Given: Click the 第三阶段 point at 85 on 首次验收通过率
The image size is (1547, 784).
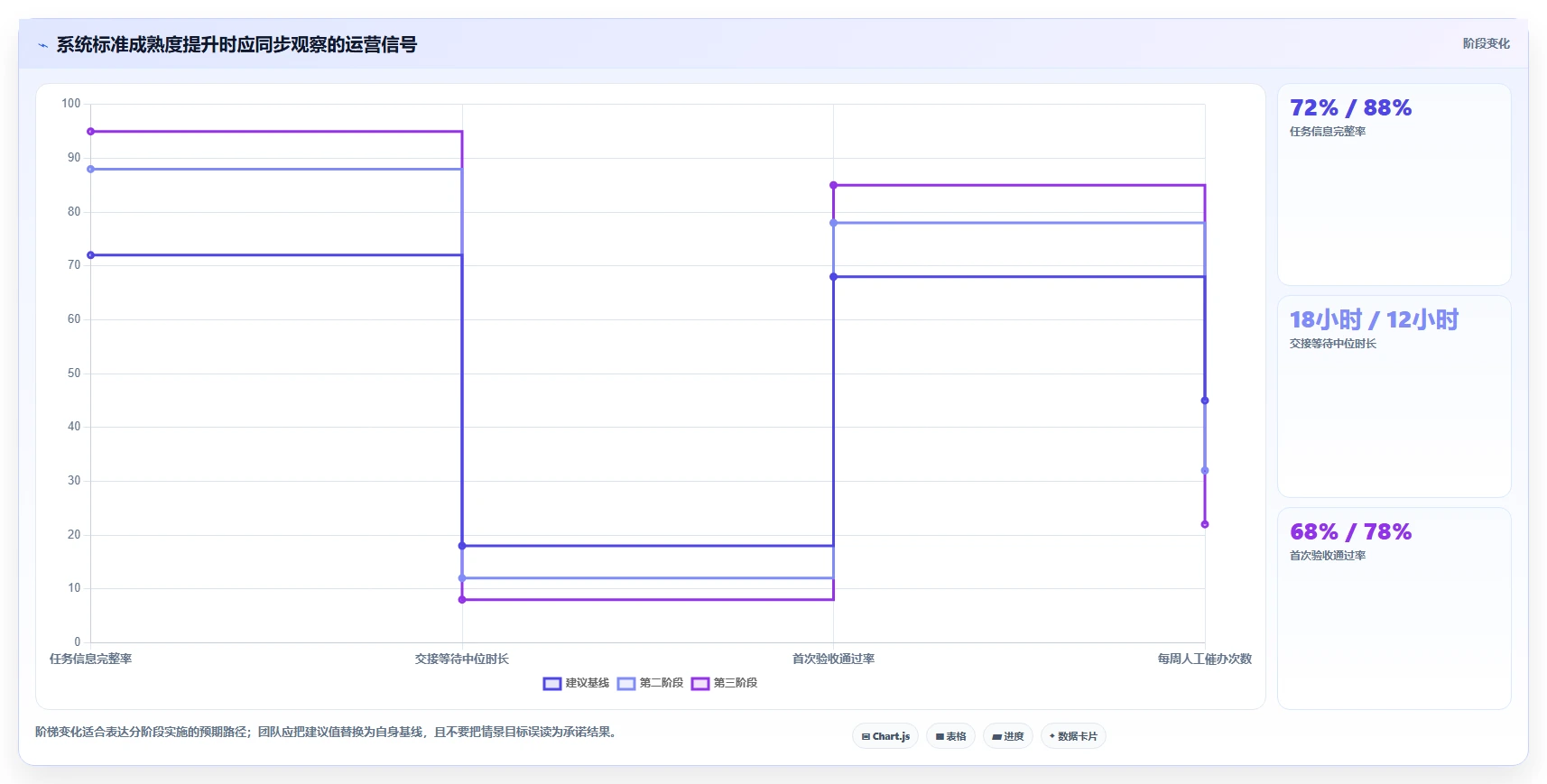Looking at the screenshot, I should click(x=833, y=185).
